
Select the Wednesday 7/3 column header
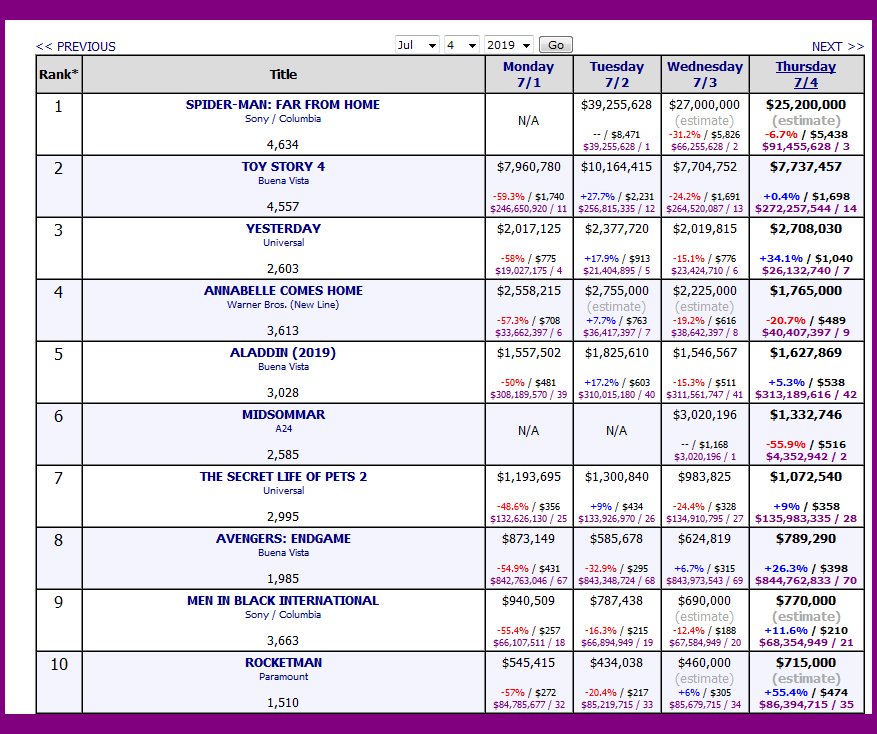[704, 74]
